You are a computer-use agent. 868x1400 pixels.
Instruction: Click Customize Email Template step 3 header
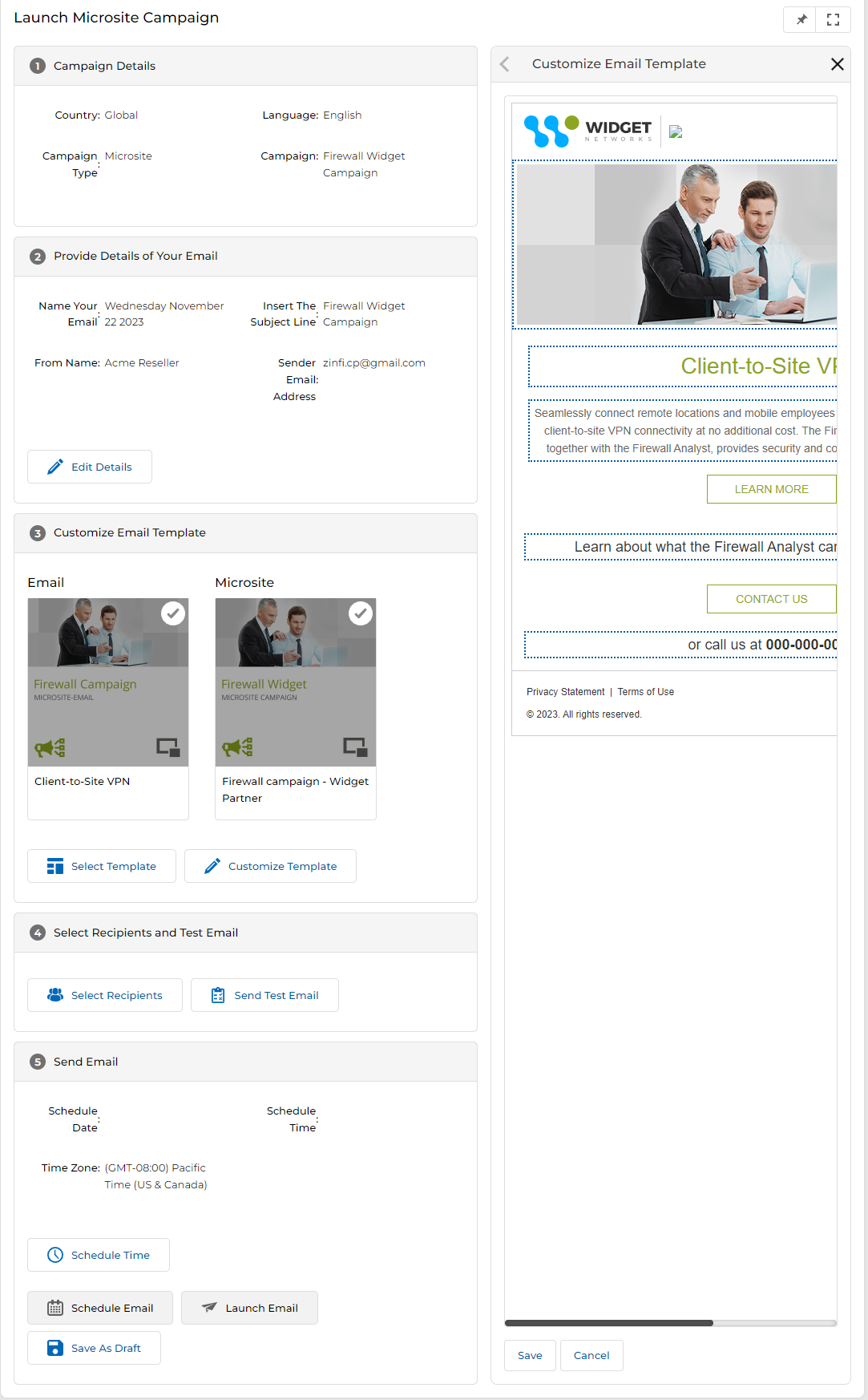click(245, 533)
